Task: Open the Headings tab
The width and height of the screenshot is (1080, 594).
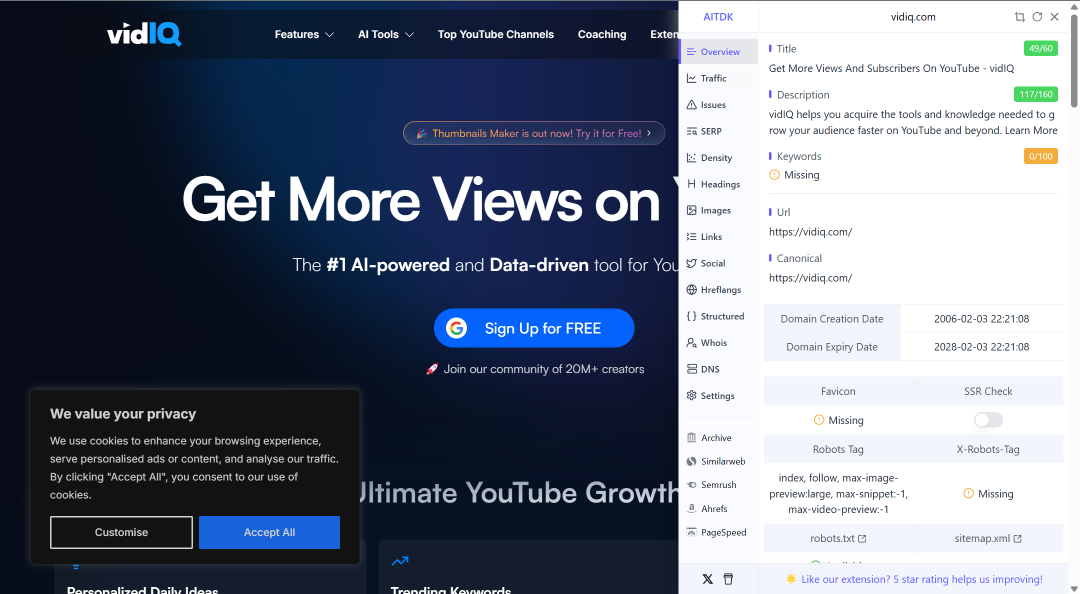Action: (x=718, y=184)
